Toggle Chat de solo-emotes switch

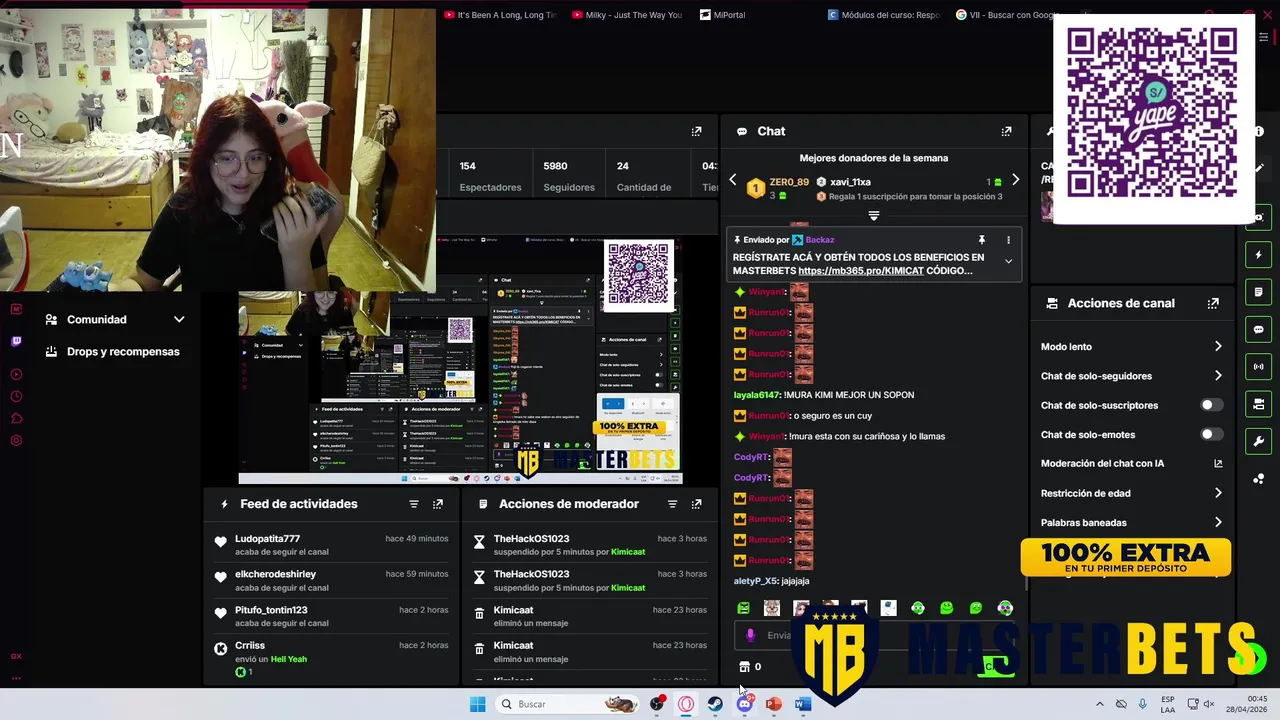pyautogui.click(x=1211, y=434)
